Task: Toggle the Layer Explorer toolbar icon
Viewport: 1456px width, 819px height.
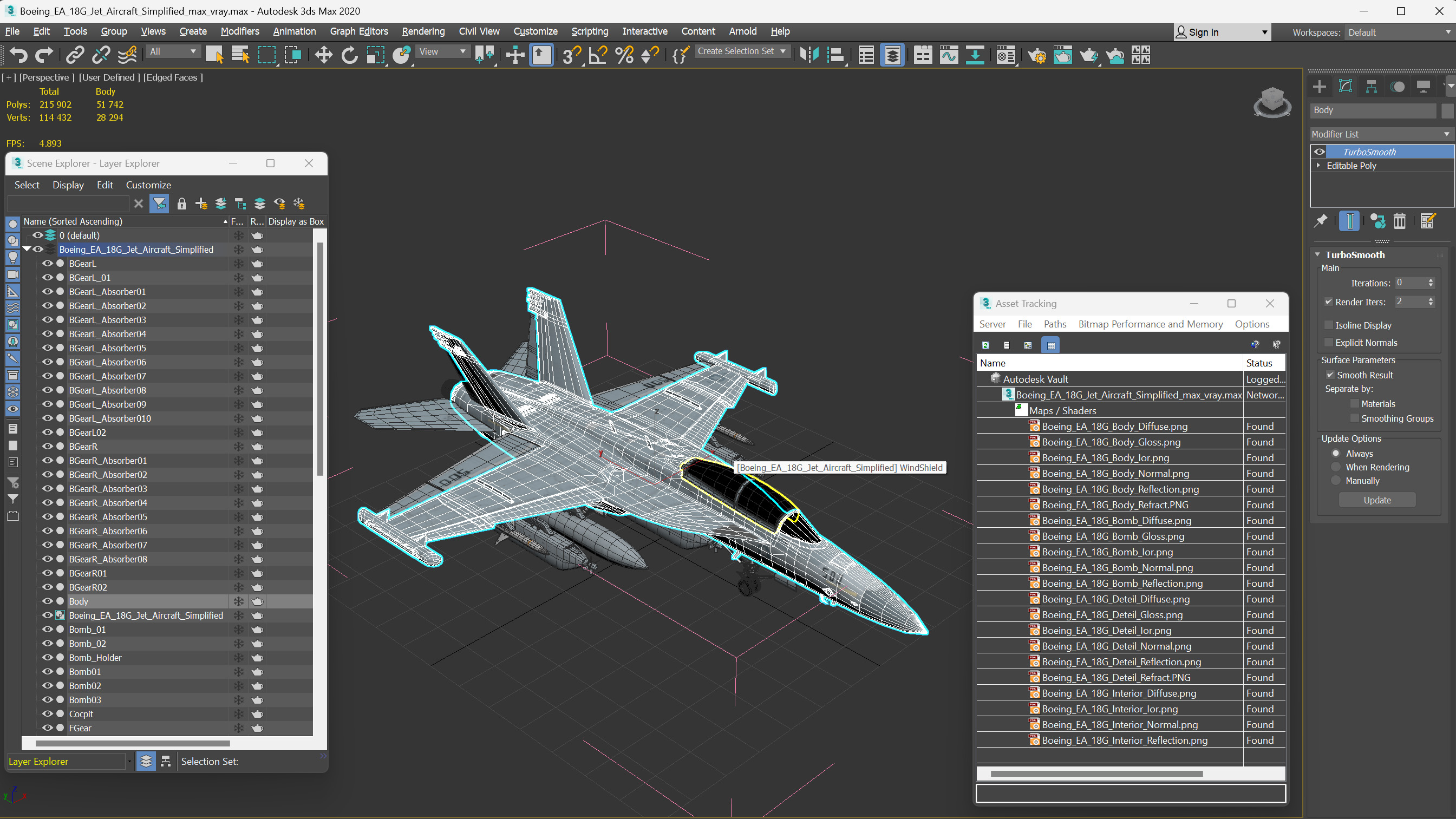Action: tap(892, 55)
